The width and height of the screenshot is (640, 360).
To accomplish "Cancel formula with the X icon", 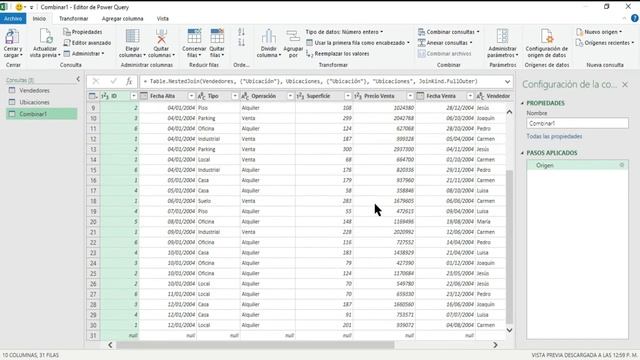I will pyautogui.click(x=96, y=81).
